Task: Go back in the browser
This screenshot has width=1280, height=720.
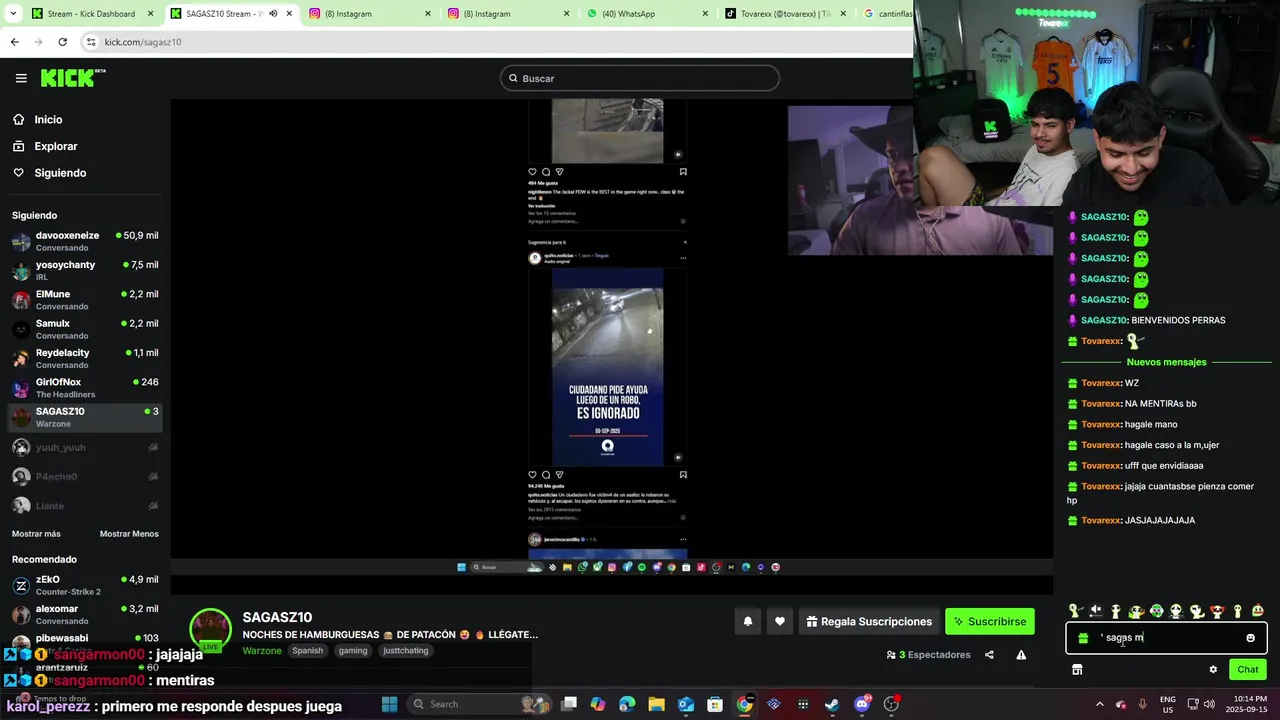Action: click(14, 42)
